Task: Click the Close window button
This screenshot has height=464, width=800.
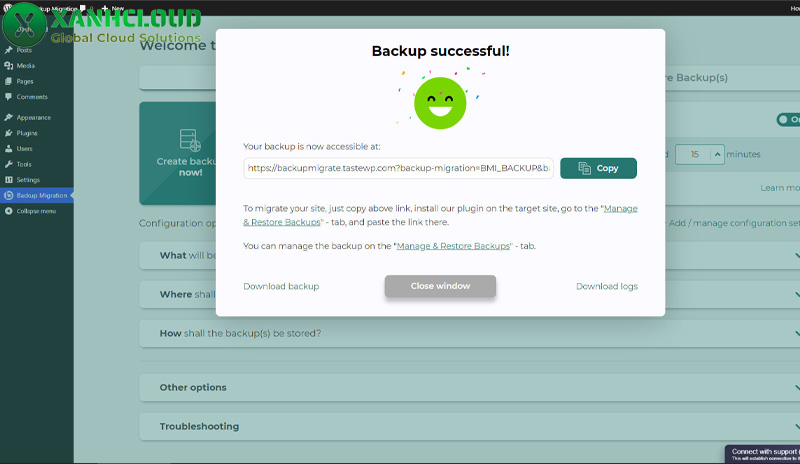Action: pyautogui.click(x=440, y=286)
